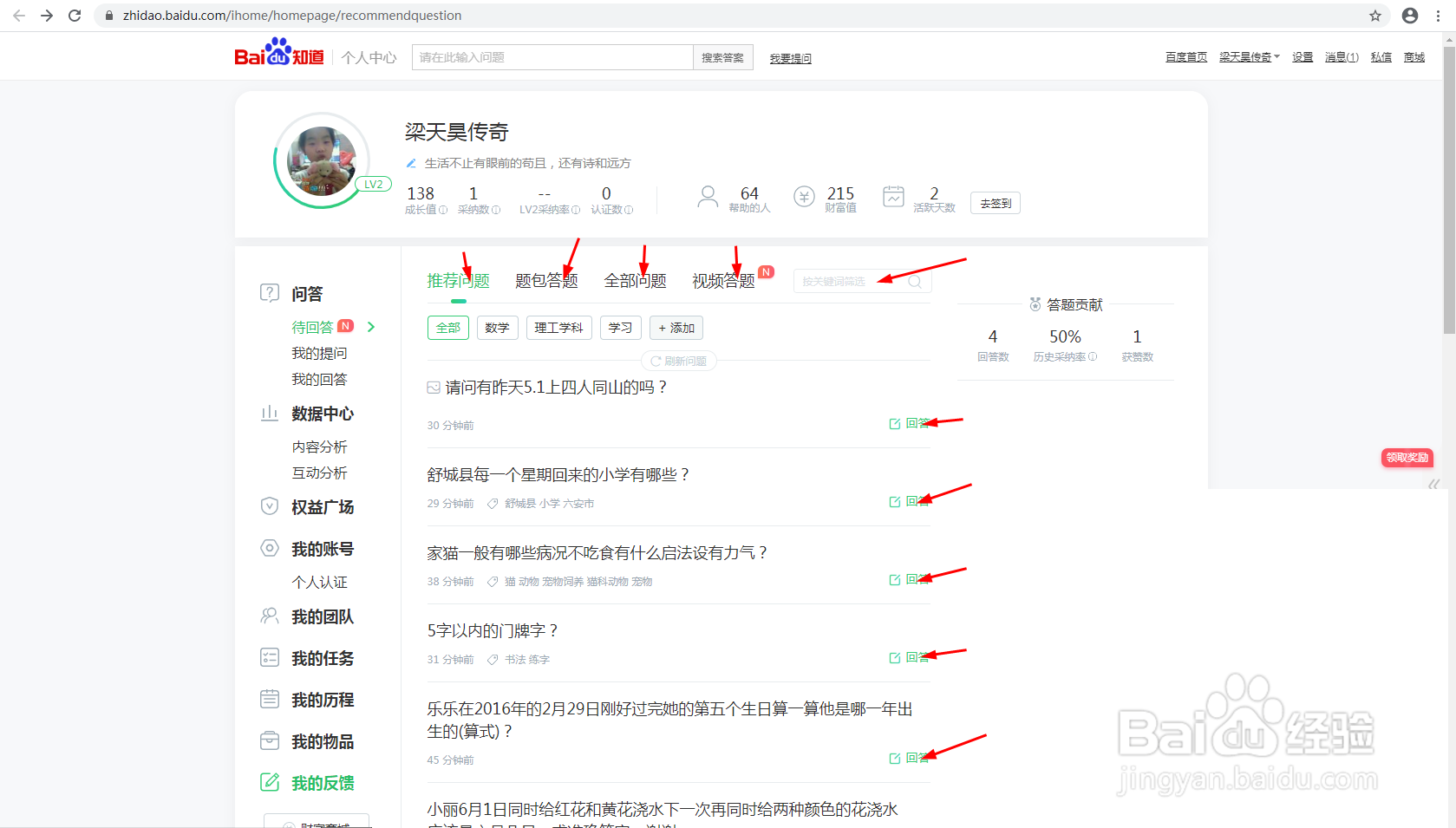
Task: Click the 权益广场 shield sidebar icon
Action: click(270, 506)
